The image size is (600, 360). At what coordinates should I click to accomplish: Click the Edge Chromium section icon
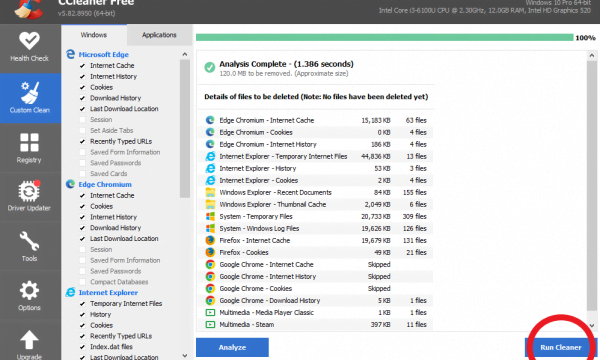pyautogui.click(x=70, y=184)
